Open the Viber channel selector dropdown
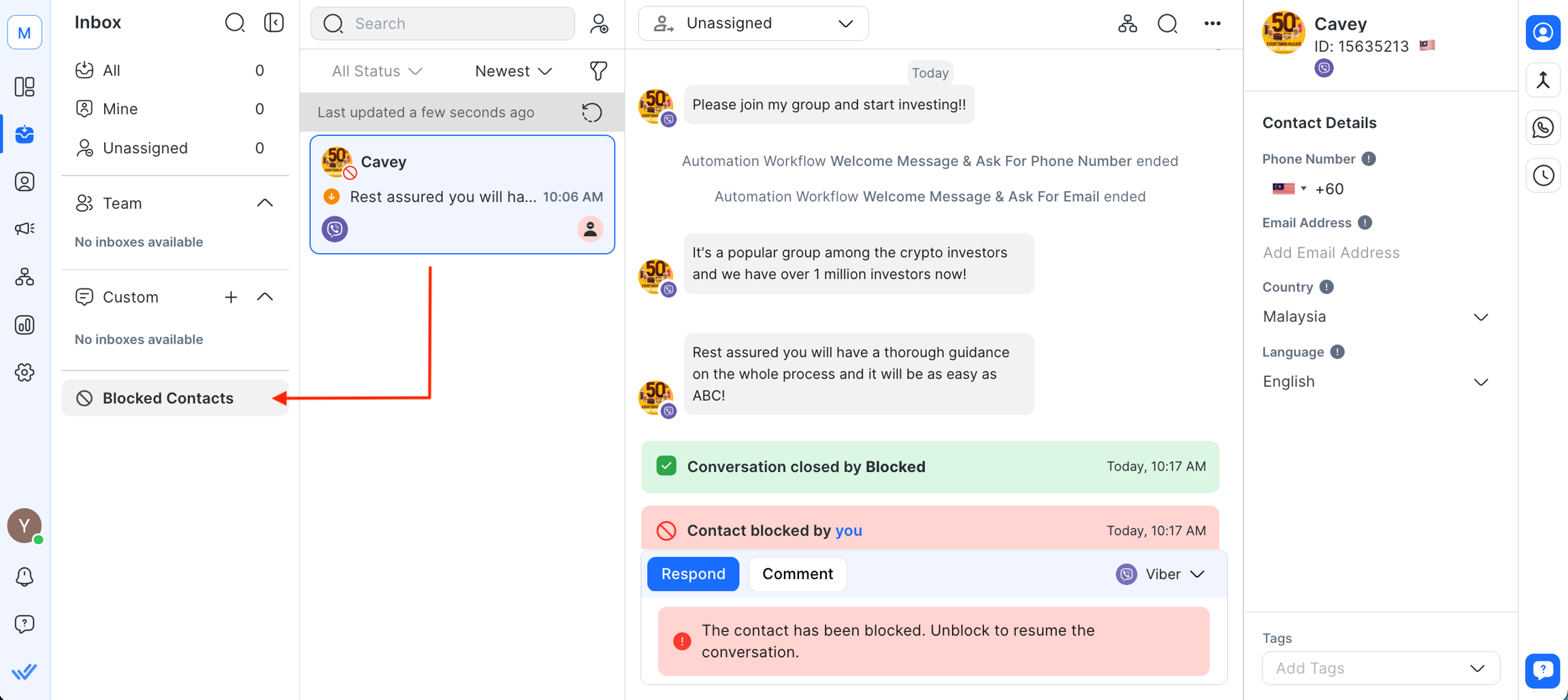 coord(1160,573)
